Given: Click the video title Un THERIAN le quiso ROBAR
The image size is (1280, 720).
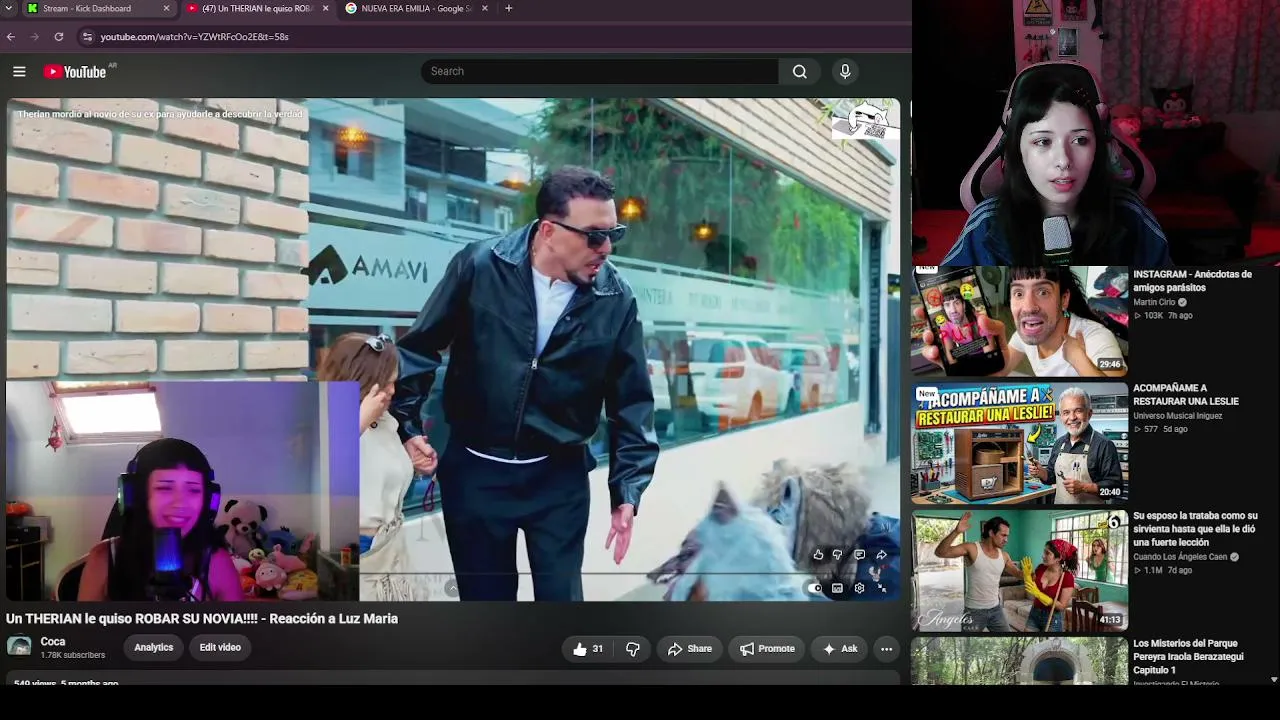Looking at the screenshot, I should 202,619.
